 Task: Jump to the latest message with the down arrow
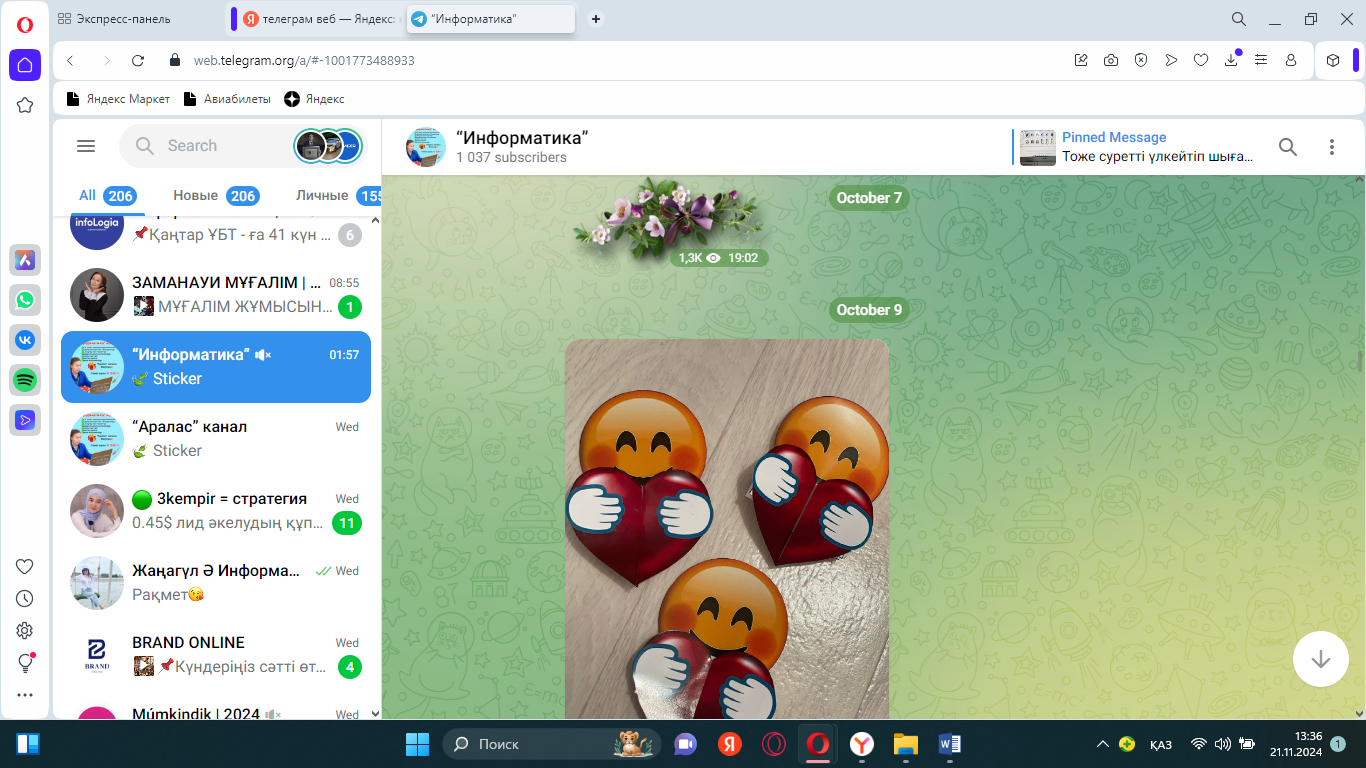coord(1321,659)
